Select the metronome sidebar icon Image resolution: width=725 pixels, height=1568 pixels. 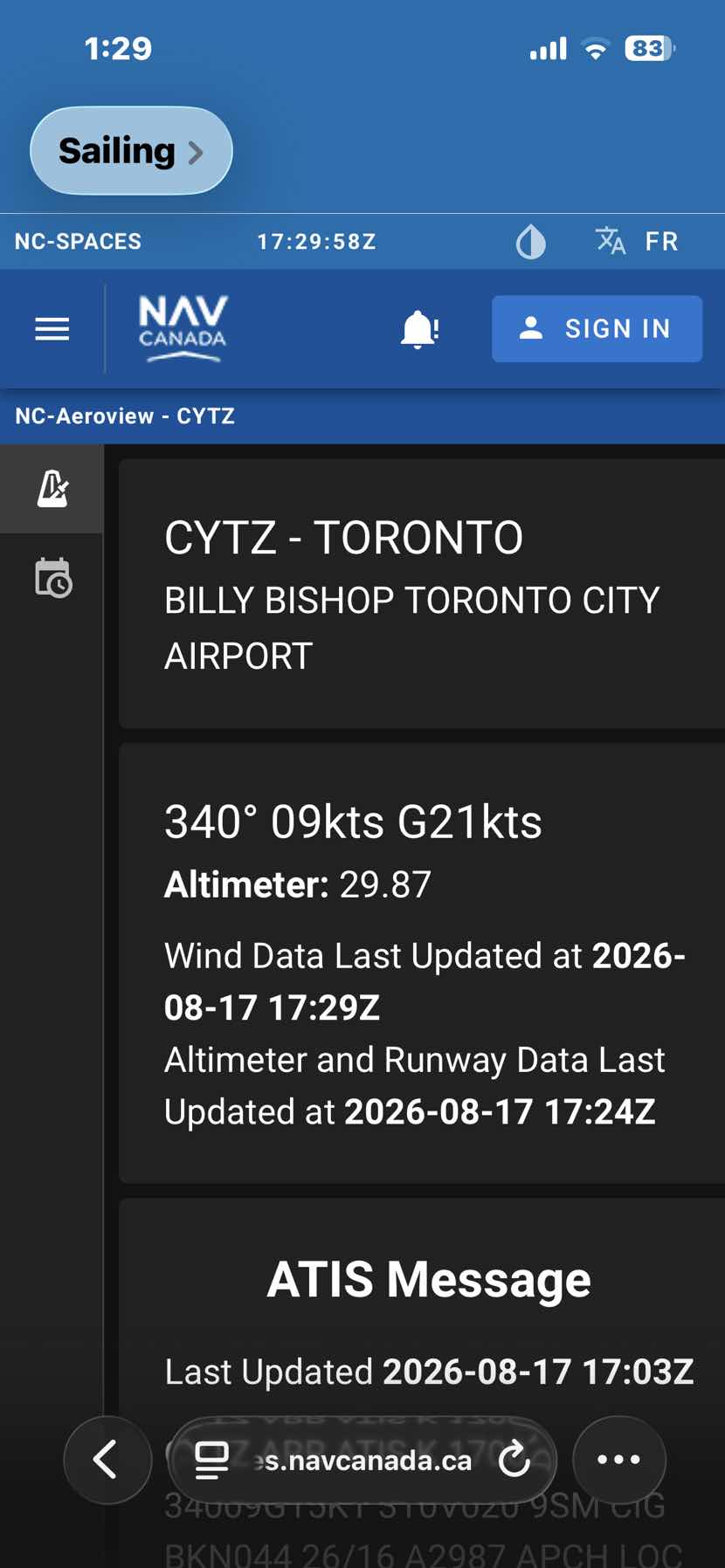[x=52, y=489]
